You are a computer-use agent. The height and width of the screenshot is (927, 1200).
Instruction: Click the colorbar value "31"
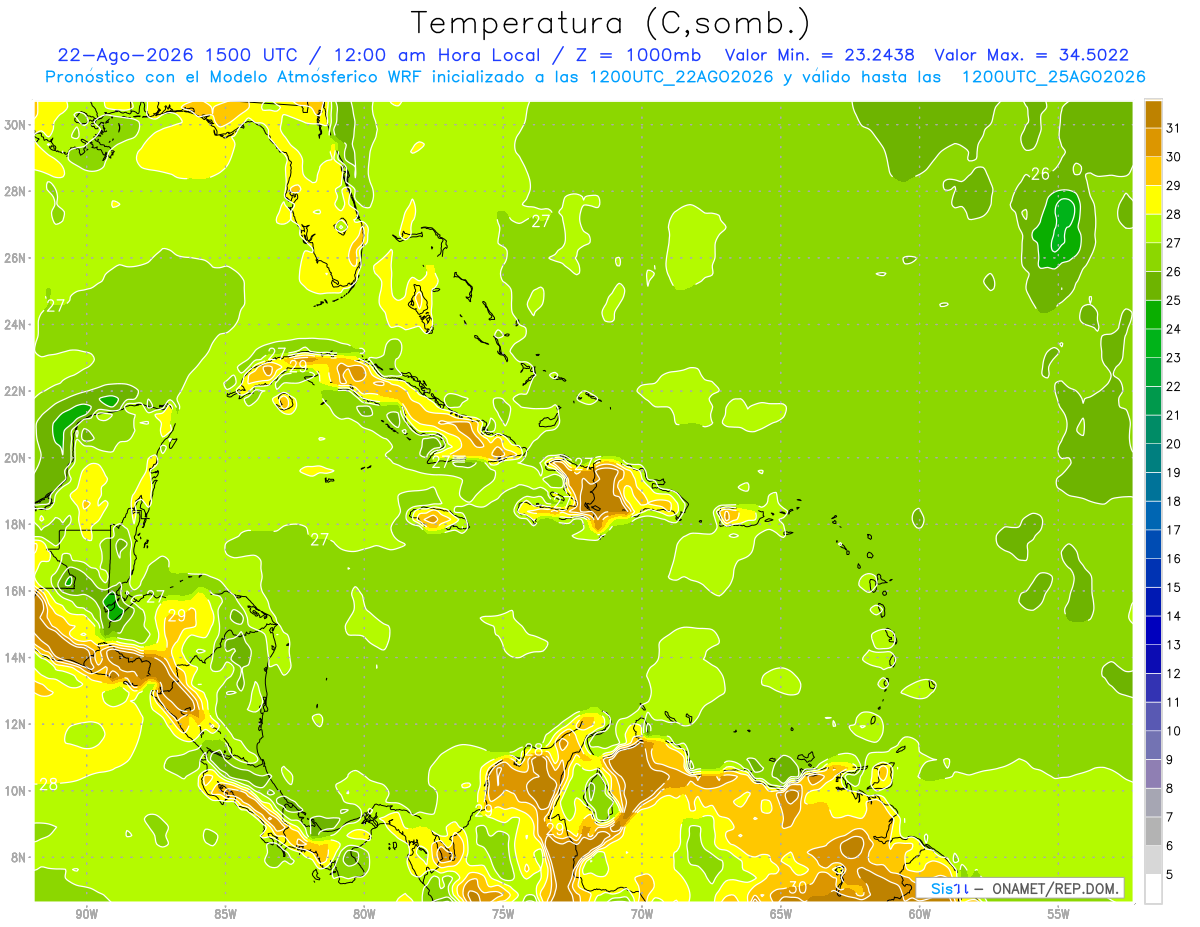click(1174, 128)
